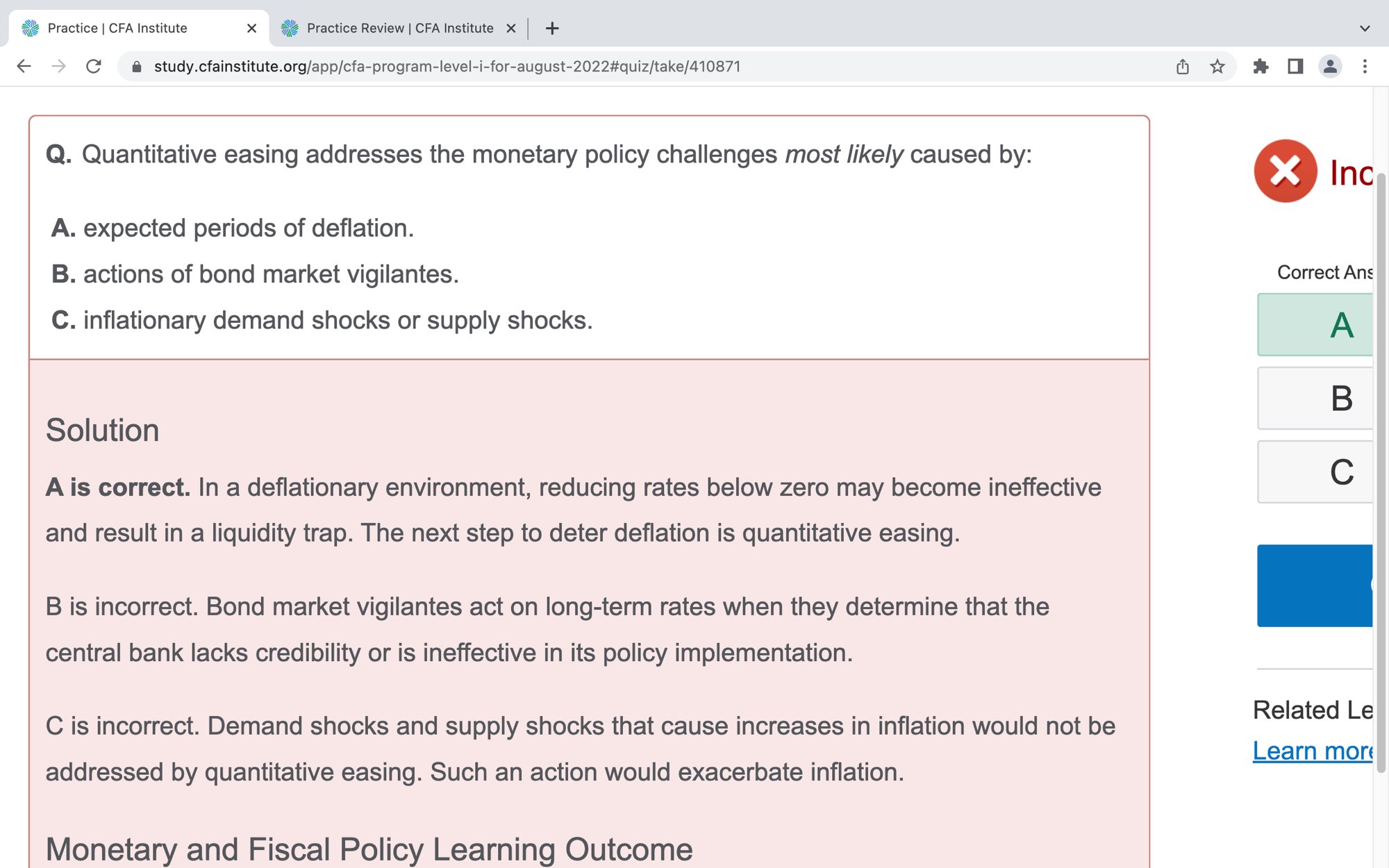Click the share page icon
Image resolution: width=1389 pixels, height=868 pixels.
[x=1182, y=67]
